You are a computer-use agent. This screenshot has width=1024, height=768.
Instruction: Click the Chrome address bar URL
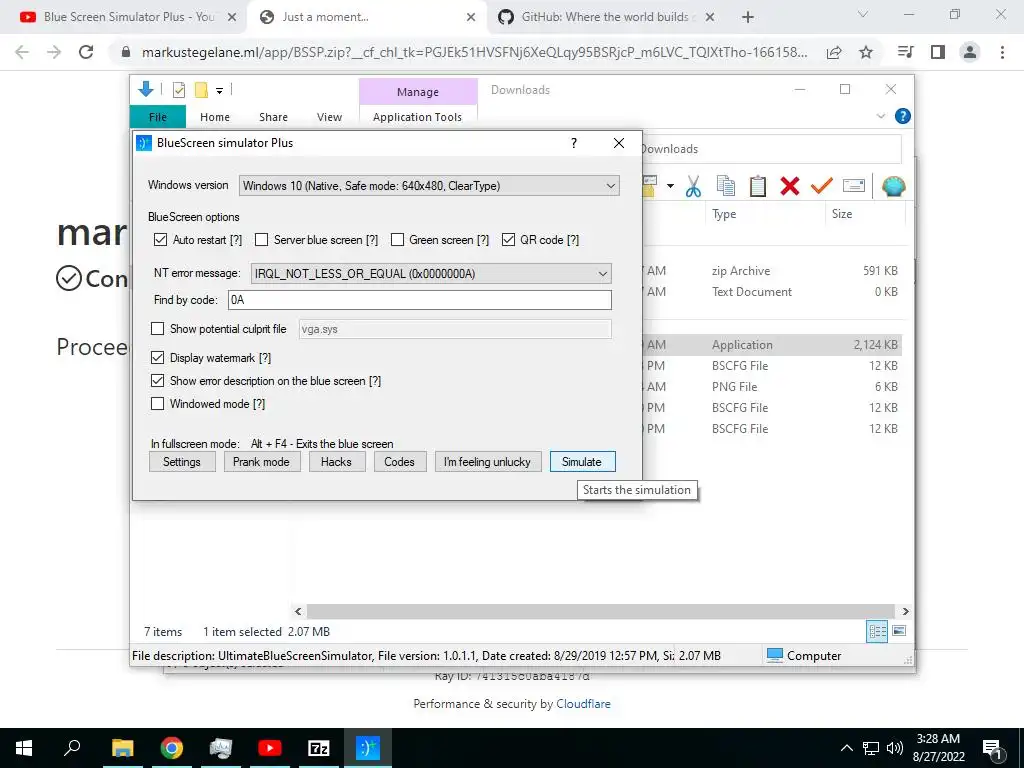474,52
